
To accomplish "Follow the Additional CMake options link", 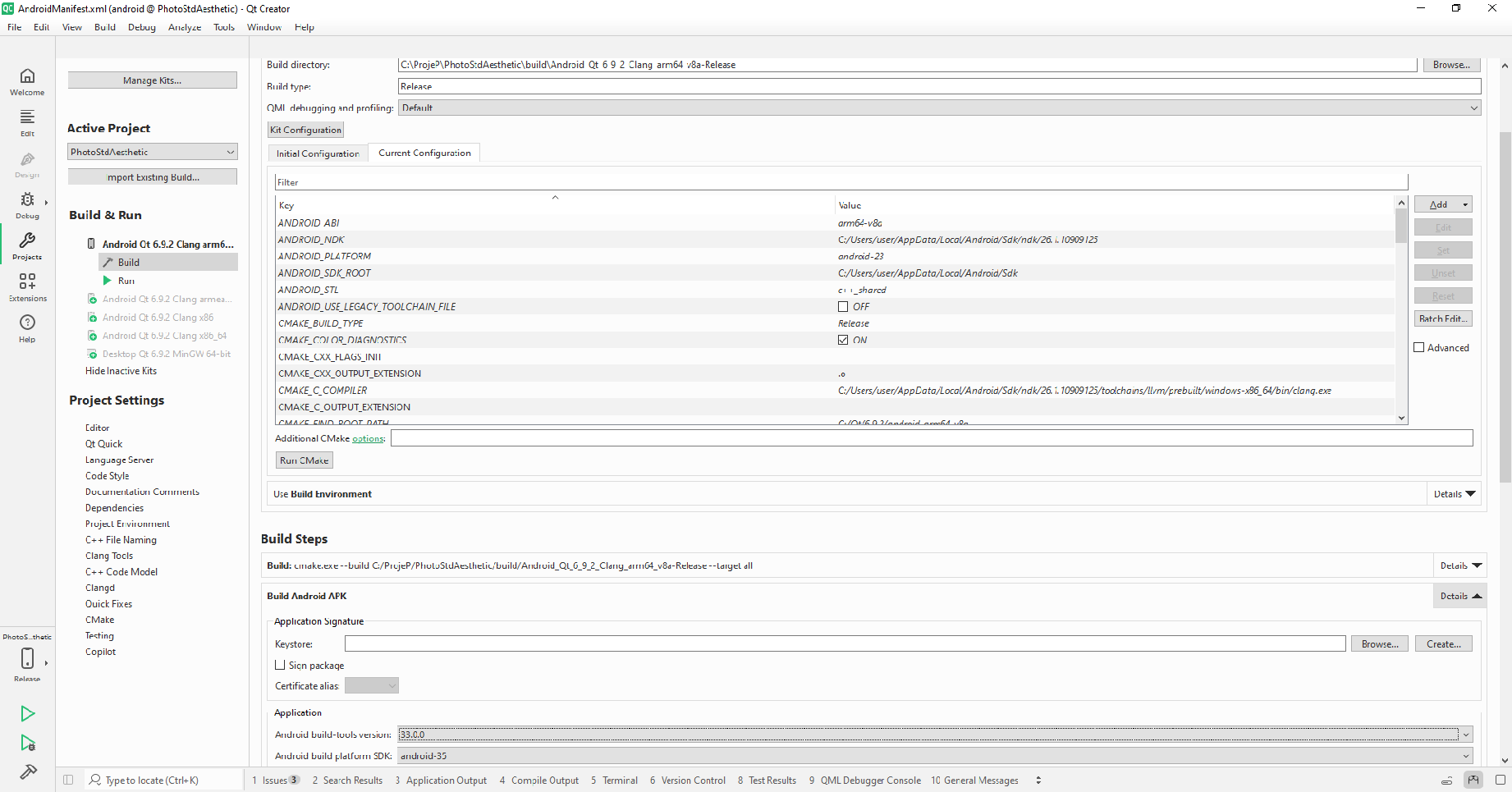I will 368,439.
